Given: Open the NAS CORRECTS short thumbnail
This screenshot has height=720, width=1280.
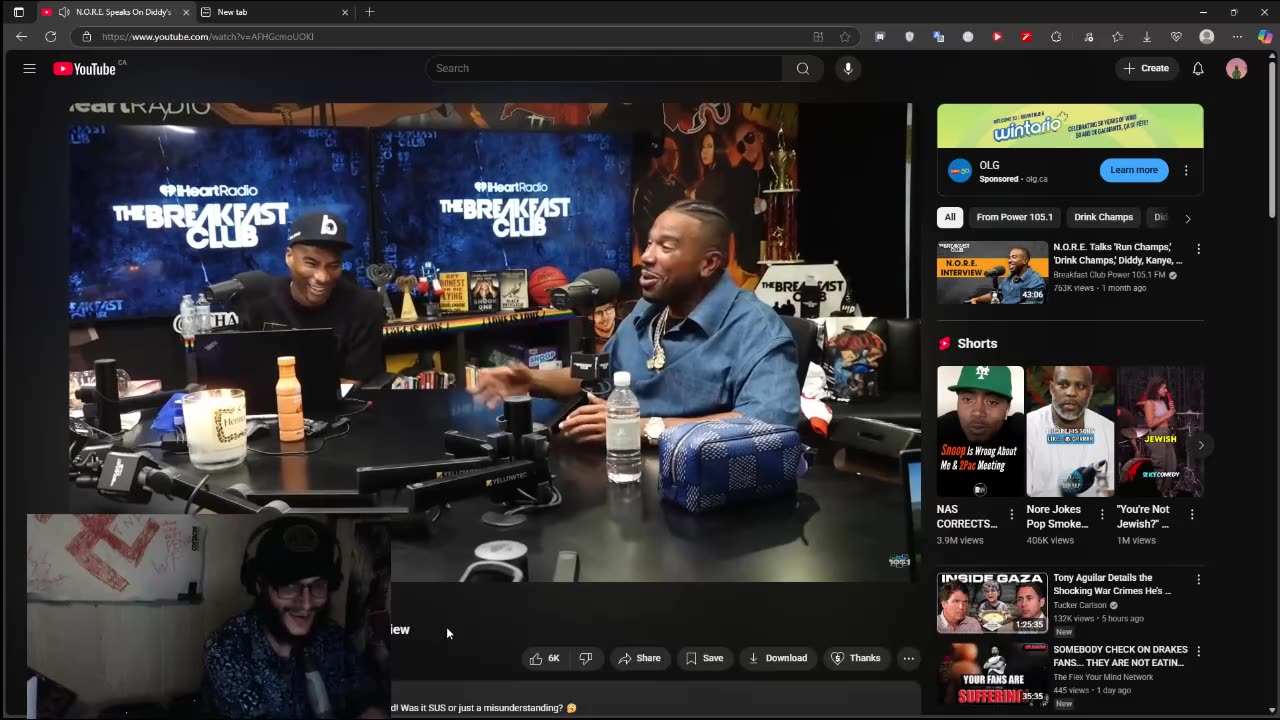Looking at the screenshot, I should pyautogui.click(x=980, y=431).
